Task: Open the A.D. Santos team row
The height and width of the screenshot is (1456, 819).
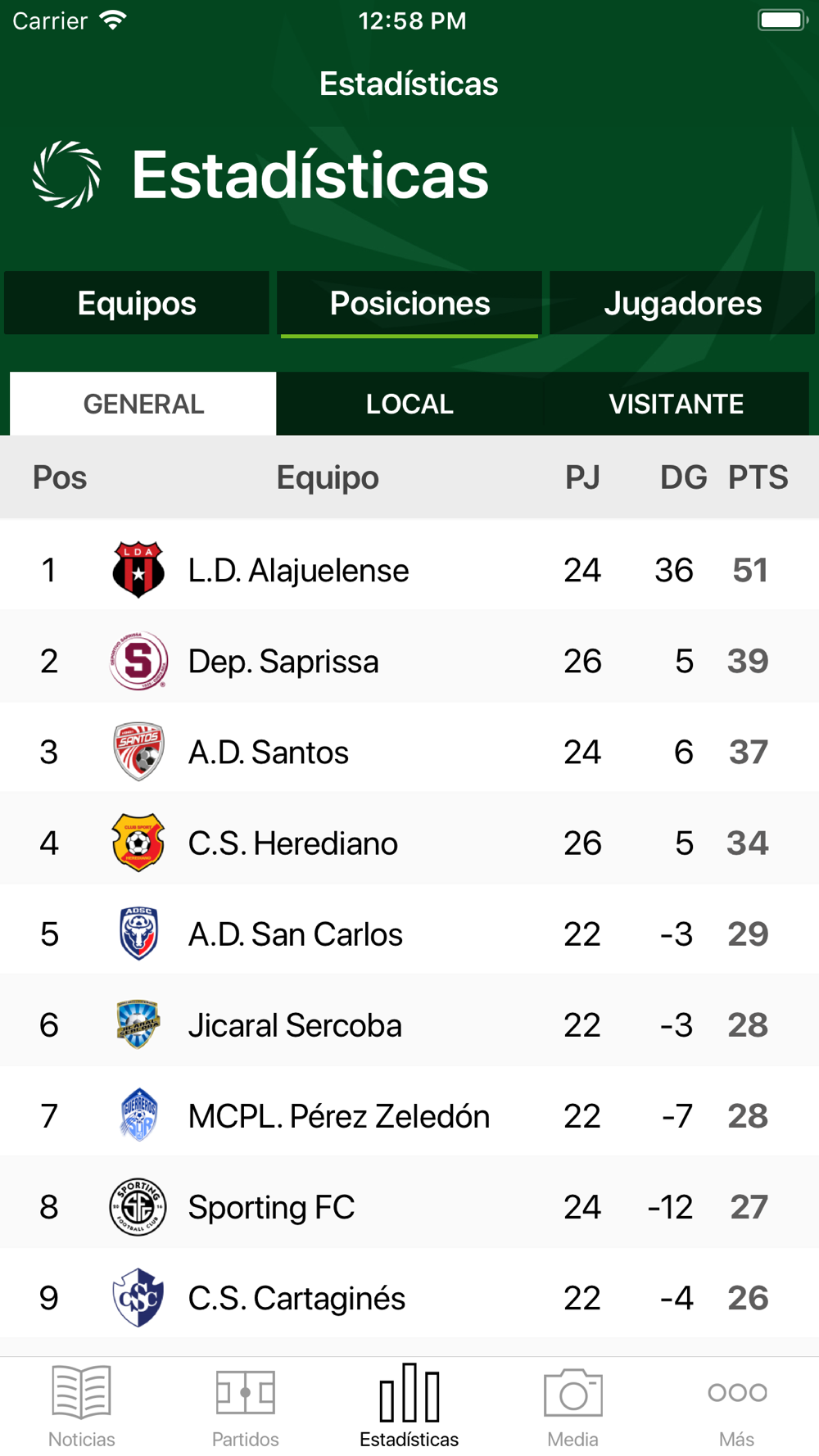Action: [409, 752]
